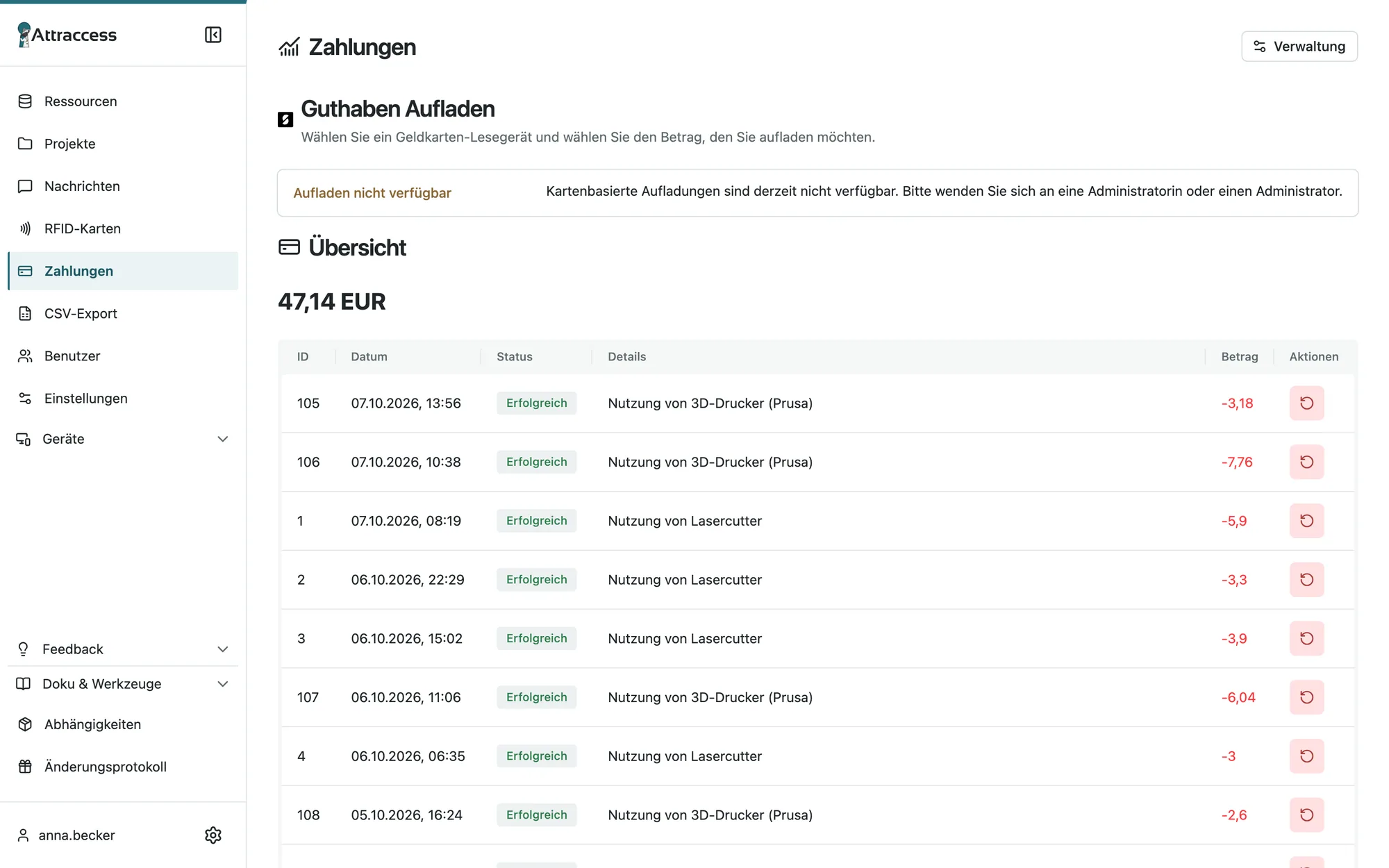1389x868 pixels.
Task: Click the refund icon for transaction ID 1
Action: [1306, 521]
